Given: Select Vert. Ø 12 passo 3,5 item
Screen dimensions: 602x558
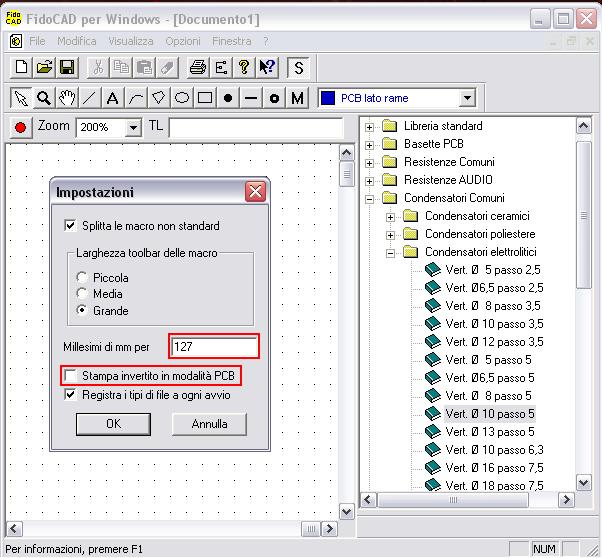Looking at the screenshot, I should 494,342.
